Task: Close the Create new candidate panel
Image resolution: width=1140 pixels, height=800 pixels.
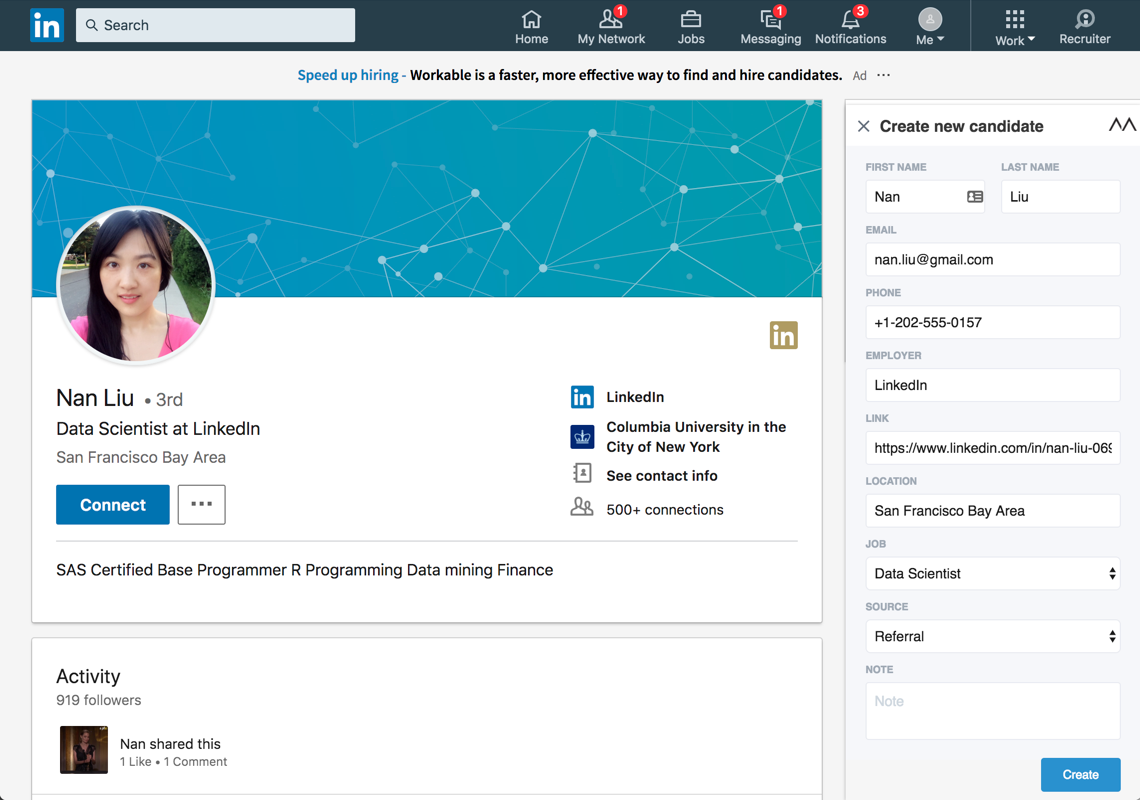Action: (x=864, y=126)
